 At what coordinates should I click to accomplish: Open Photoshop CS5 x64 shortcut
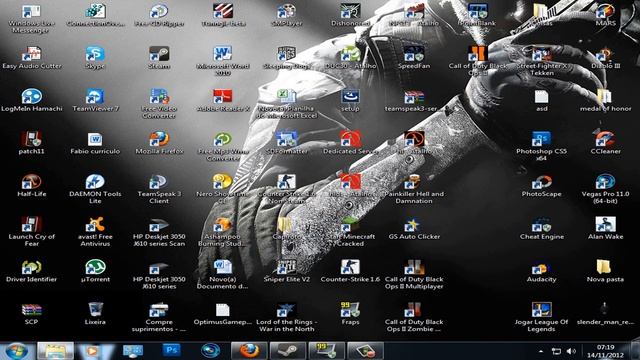541,140
